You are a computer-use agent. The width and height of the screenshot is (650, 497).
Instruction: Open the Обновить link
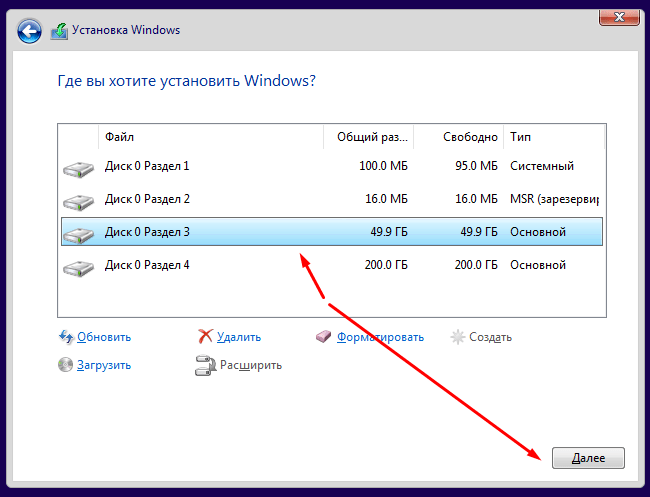coord(104,337)
